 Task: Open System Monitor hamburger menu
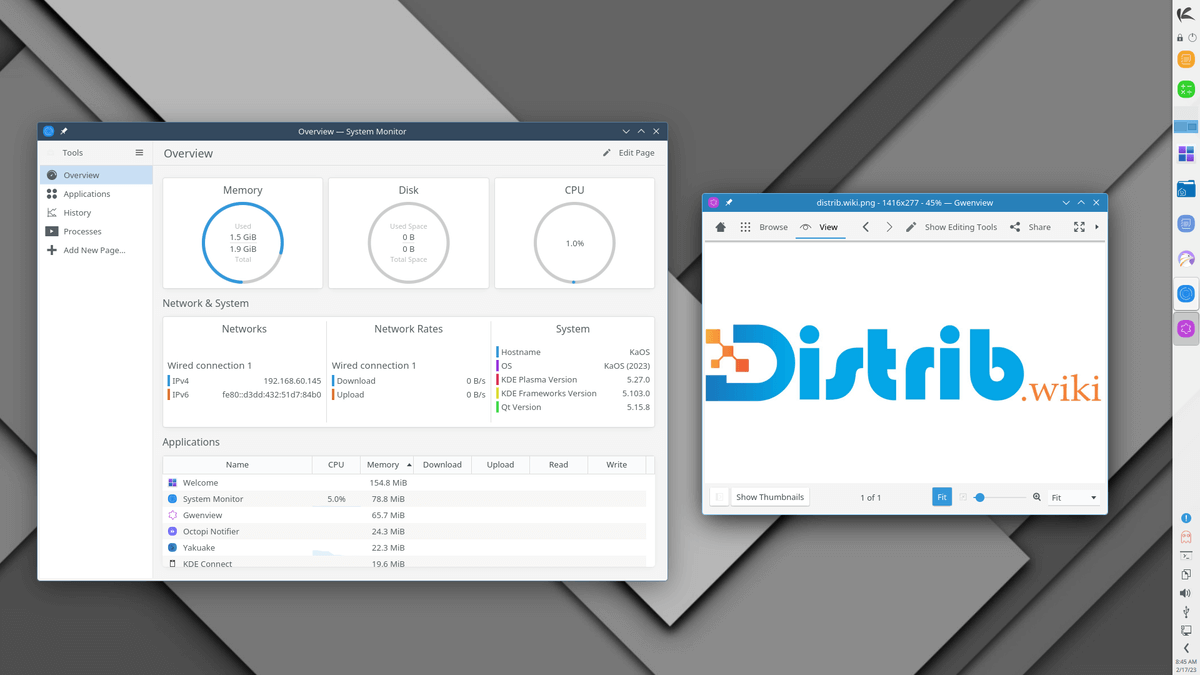coord(139,153)
